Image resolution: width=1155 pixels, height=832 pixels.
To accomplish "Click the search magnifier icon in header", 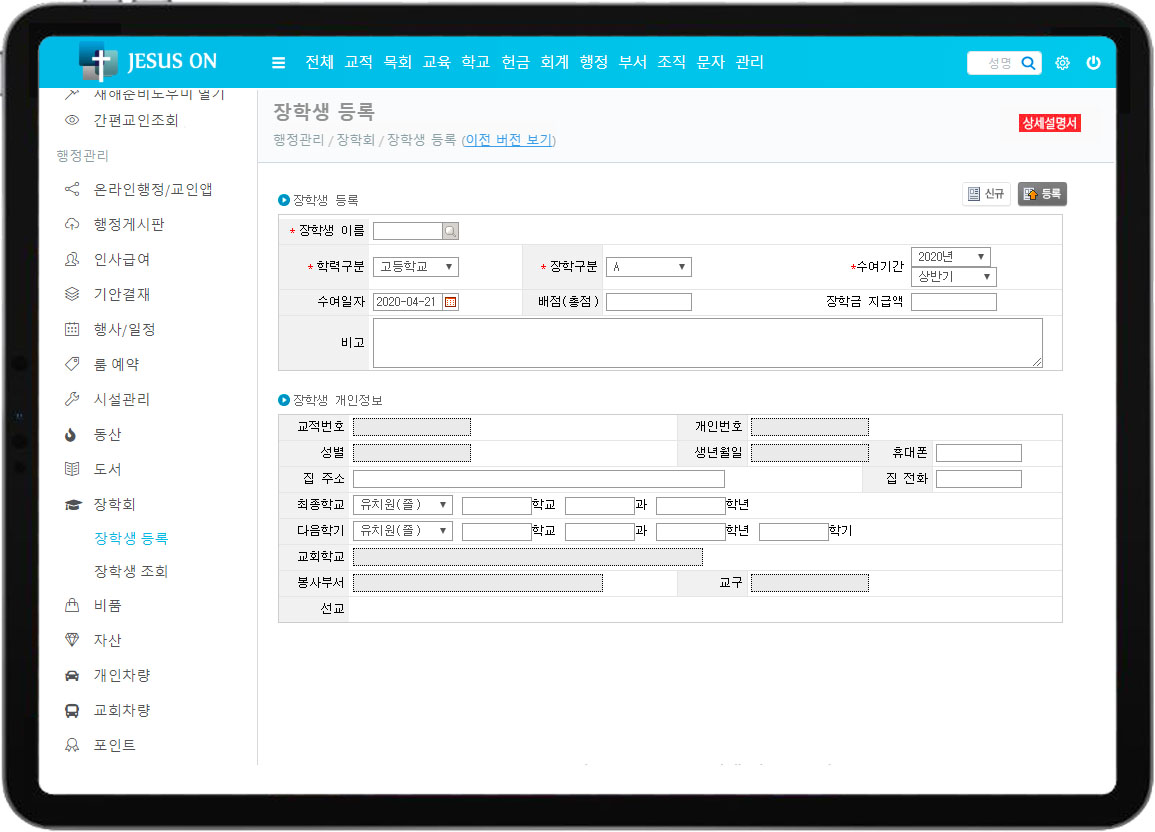I will [x=1028, y=63].
